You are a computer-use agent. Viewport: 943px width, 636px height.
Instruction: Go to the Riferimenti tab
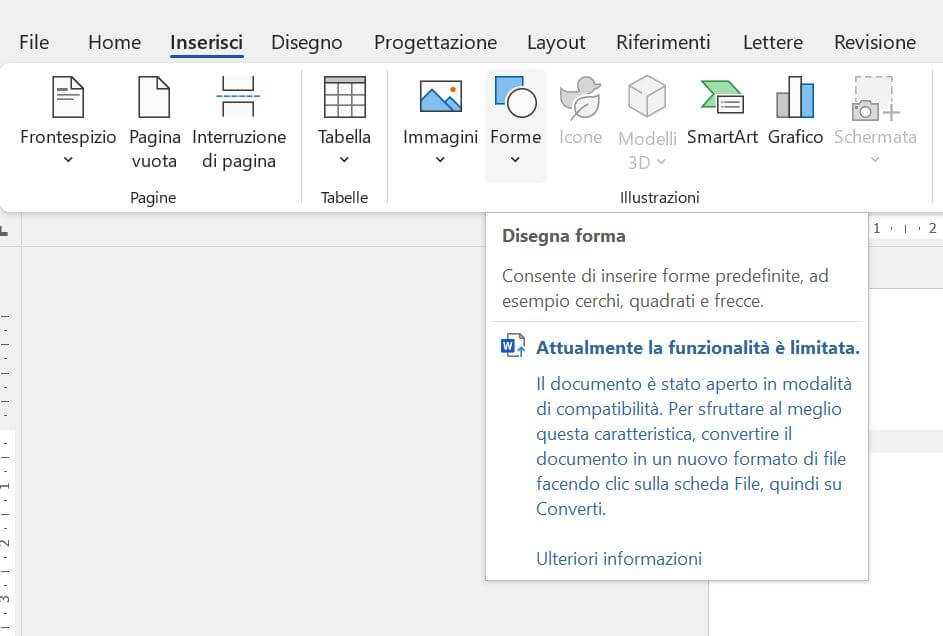pos(663,42)
